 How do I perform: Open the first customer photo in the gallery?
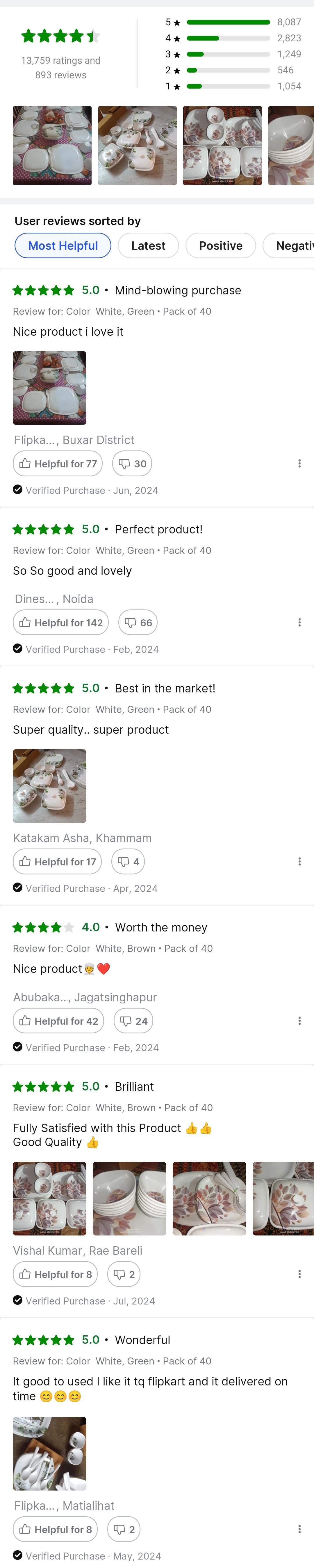point(52,146)
